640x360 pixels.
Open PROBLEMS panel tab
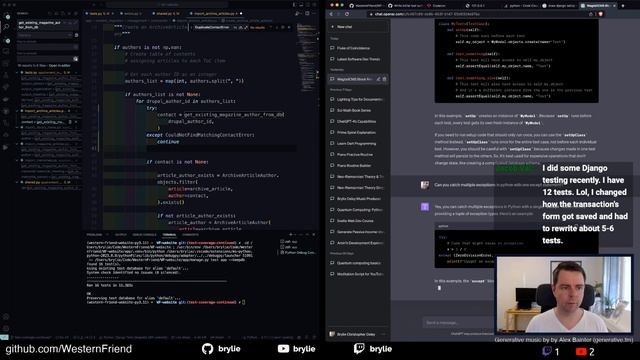(x=94, y=235)
